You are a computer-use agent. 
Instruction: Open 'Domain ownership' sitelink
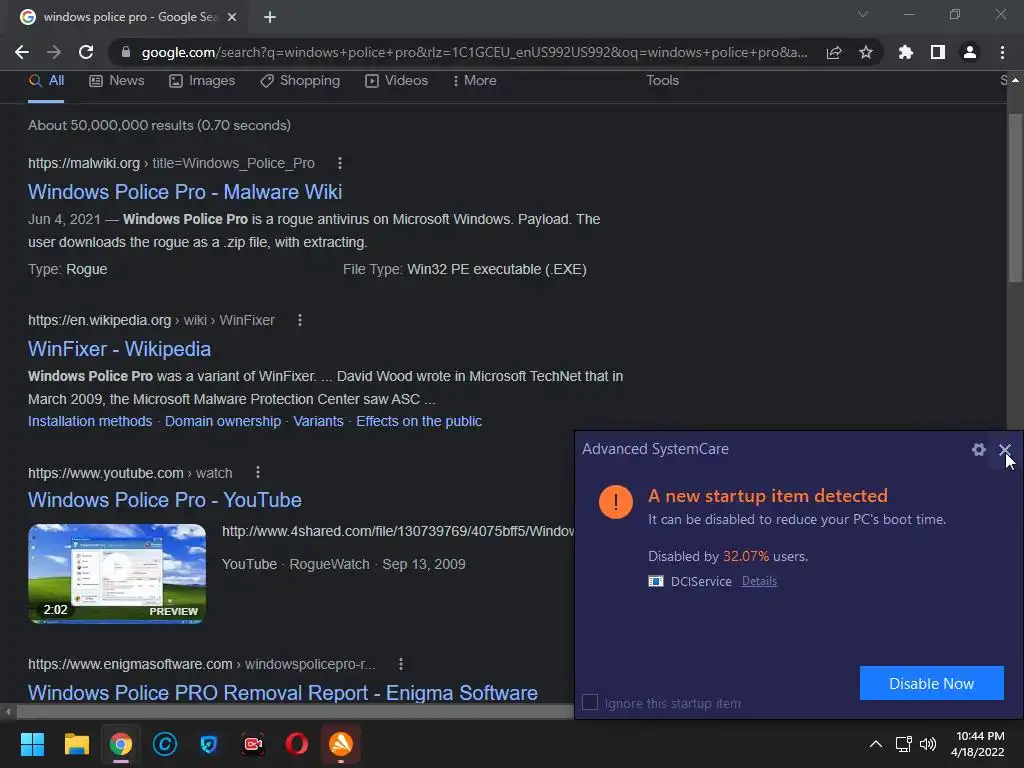223,421
